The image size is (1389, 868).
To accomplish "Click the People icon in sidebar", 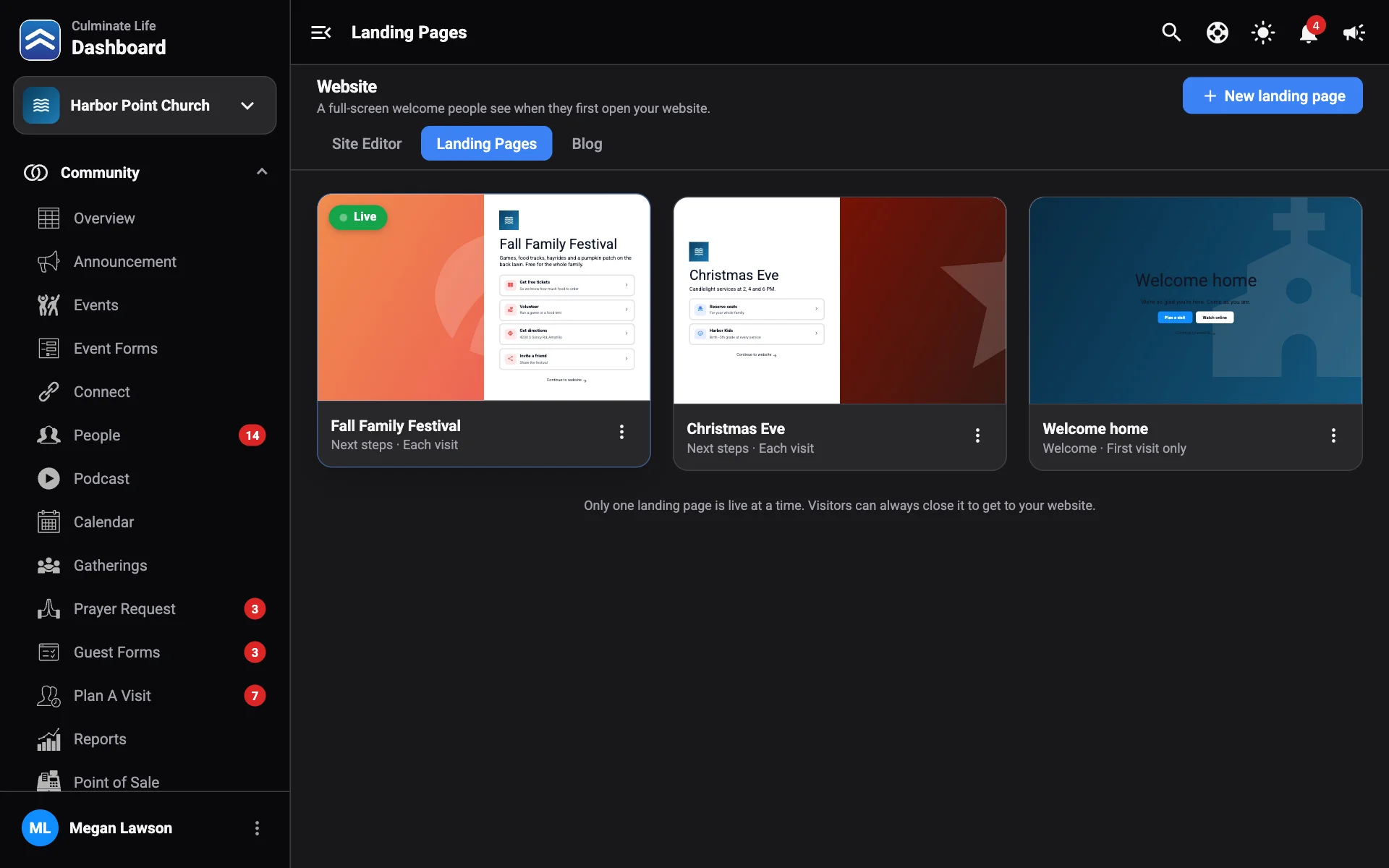I will coord(48,435).
